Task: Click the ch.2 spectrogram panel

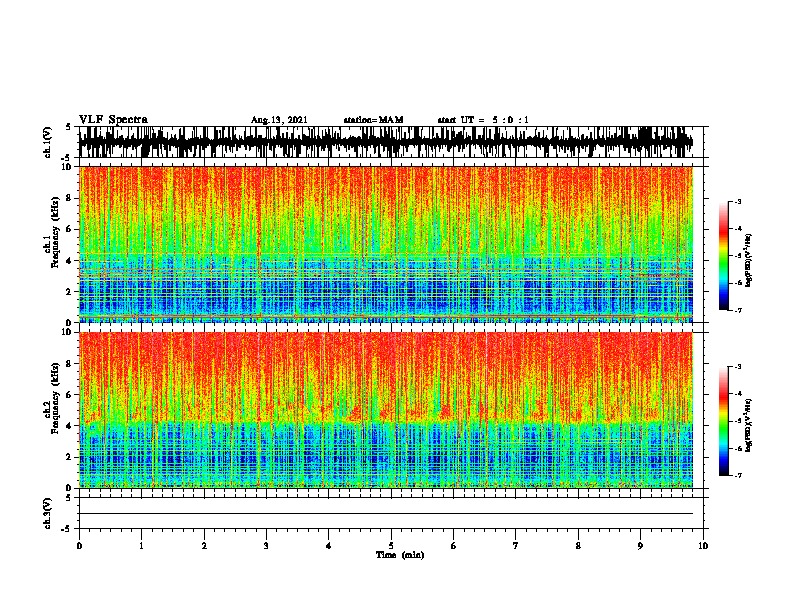Action: (x=386, y=410)
